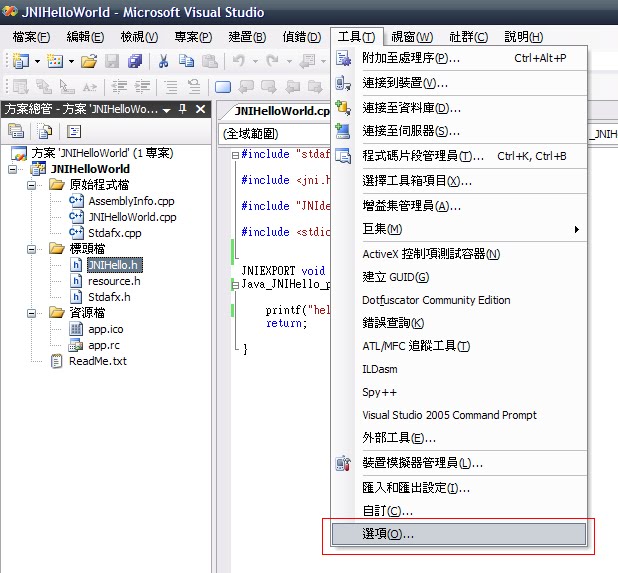Image resolution: width=618 pixels, height=573 pixels.
Task: Click the Save toolbar icon
Action: tap(112, 61)
